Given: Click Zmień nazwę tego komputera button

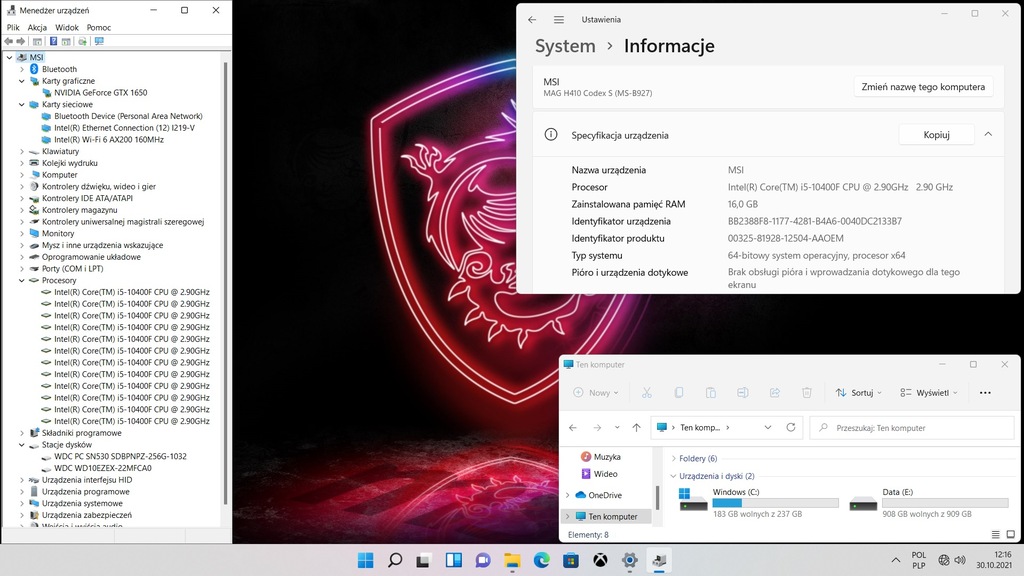Looking at the screenshot, I should point(923,87).
